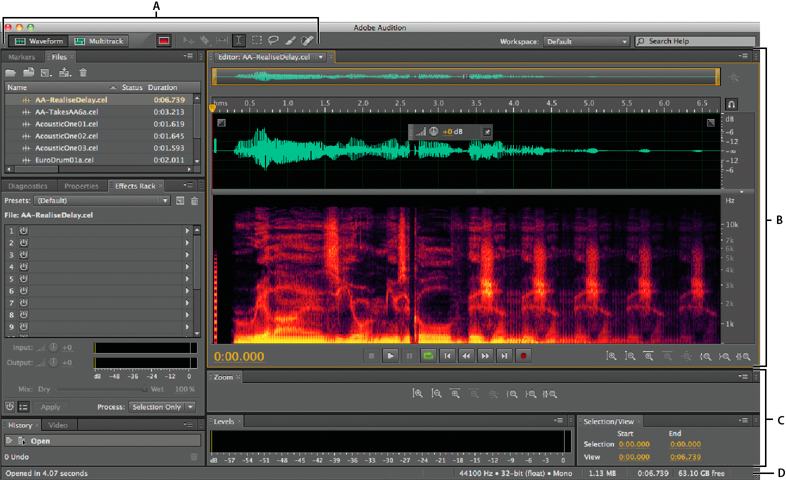This screenshot has width=786, height=480.
Task: Open the Editor file dropdown arrow
Action: coord(320,57)
